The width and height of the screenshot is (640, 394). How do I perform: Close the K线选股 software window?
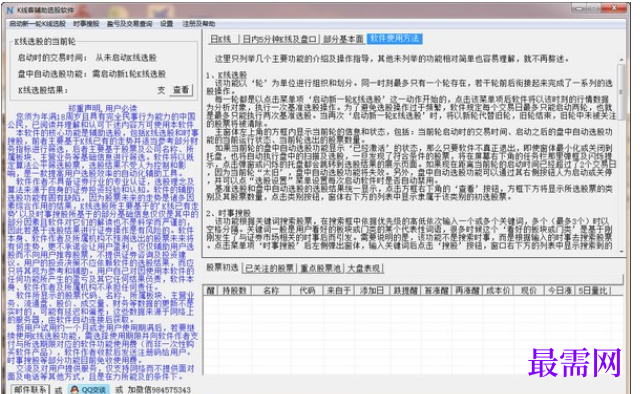coord(615,8)
